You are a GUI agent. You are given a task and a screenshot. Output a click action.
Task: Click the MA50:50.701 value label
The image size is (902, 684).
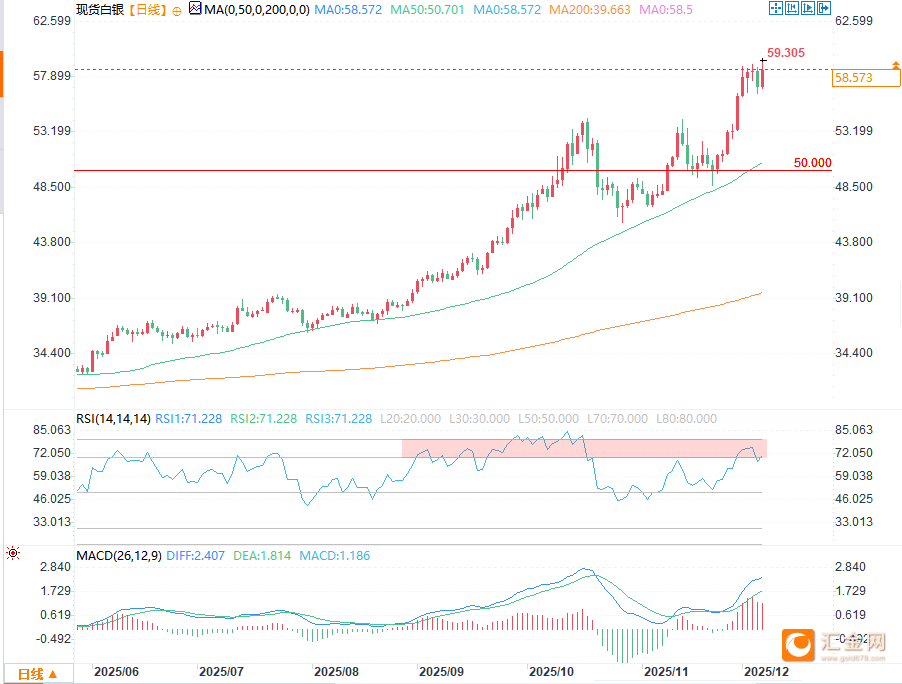click(x=427, y=10)
